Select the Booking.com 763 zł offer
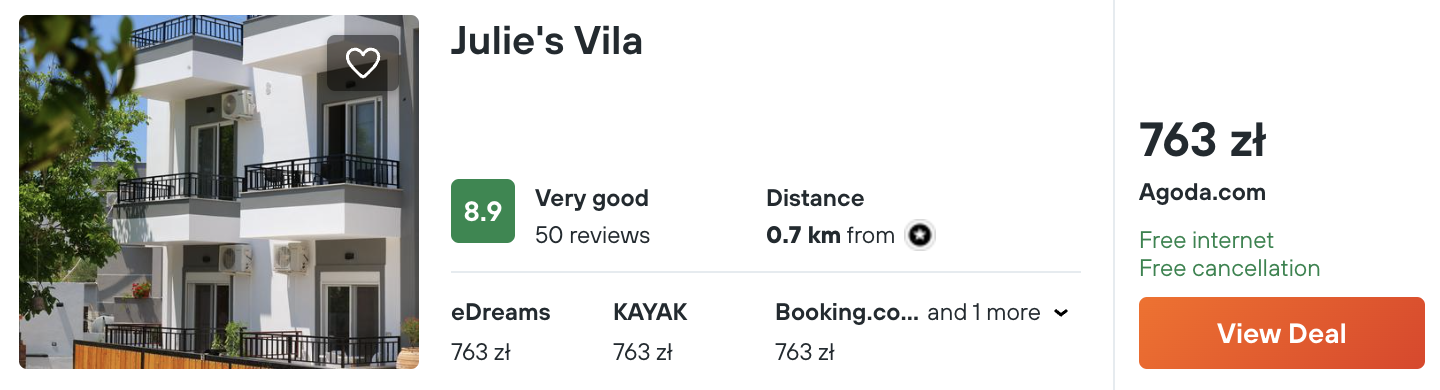The height and width of the screenshot is (390, 1440). click(846, 332)
